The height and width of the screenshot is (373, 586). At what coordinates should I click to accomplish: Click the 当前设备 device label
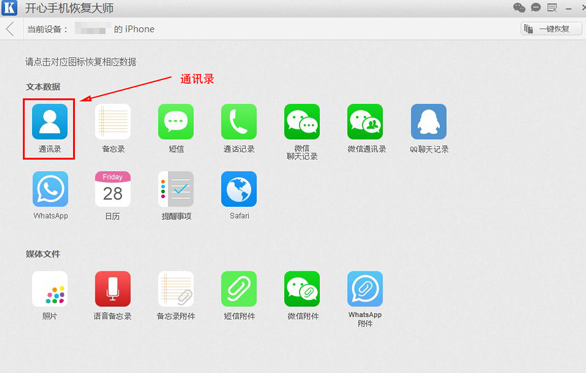[47, 29]
